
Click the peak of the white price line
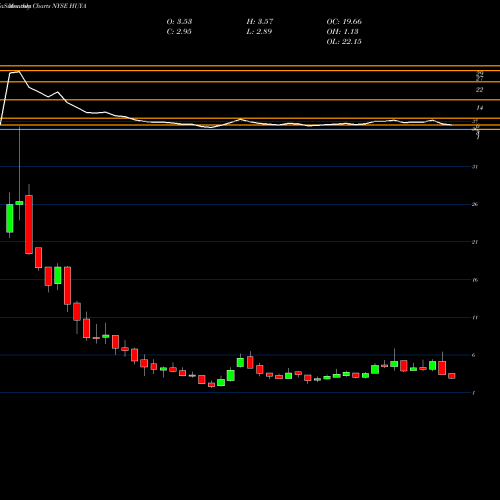click(x=19, y=71)
